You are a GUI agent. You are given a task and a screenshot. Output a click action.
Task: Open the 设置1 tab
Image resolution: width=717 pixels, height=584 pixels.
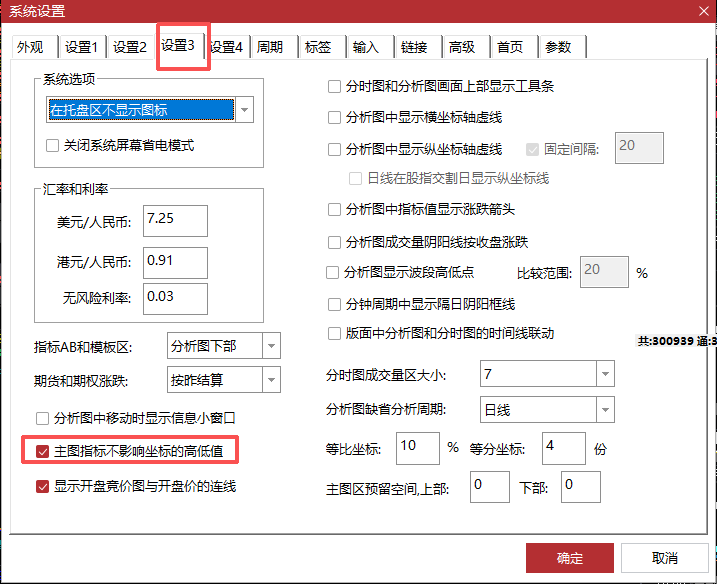click(x=82, y=47)
